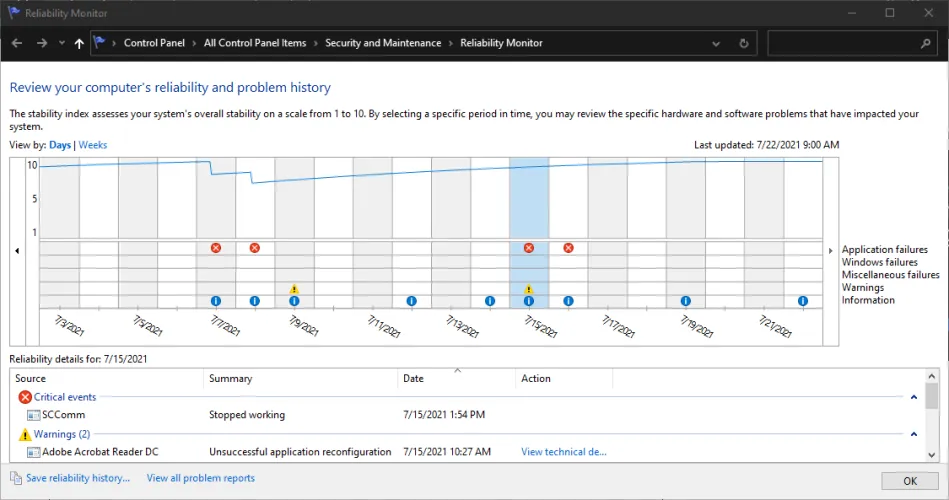Click View technical details for Adobe Acrobat
This screenshot has width=949, height=500.
563,452
